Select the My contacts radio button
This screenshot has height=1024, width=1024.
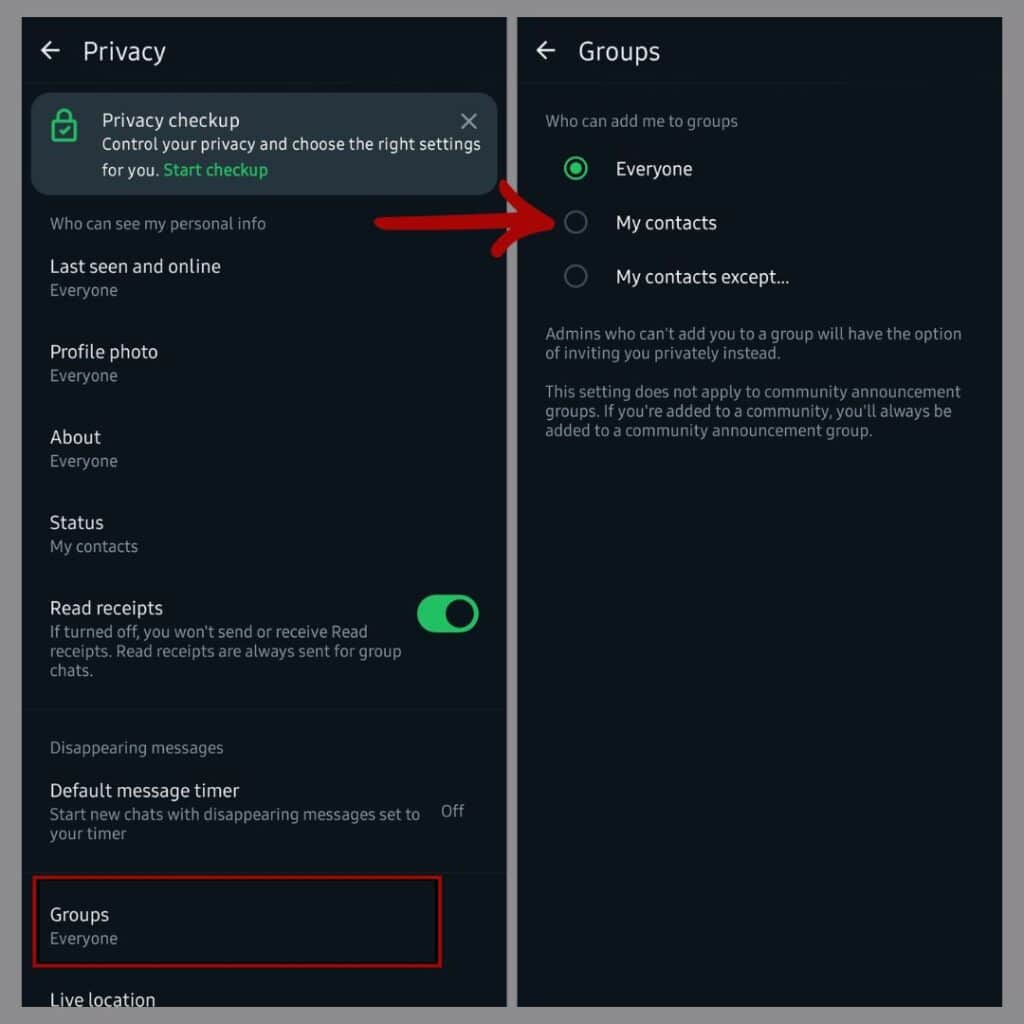click(575, 223)
